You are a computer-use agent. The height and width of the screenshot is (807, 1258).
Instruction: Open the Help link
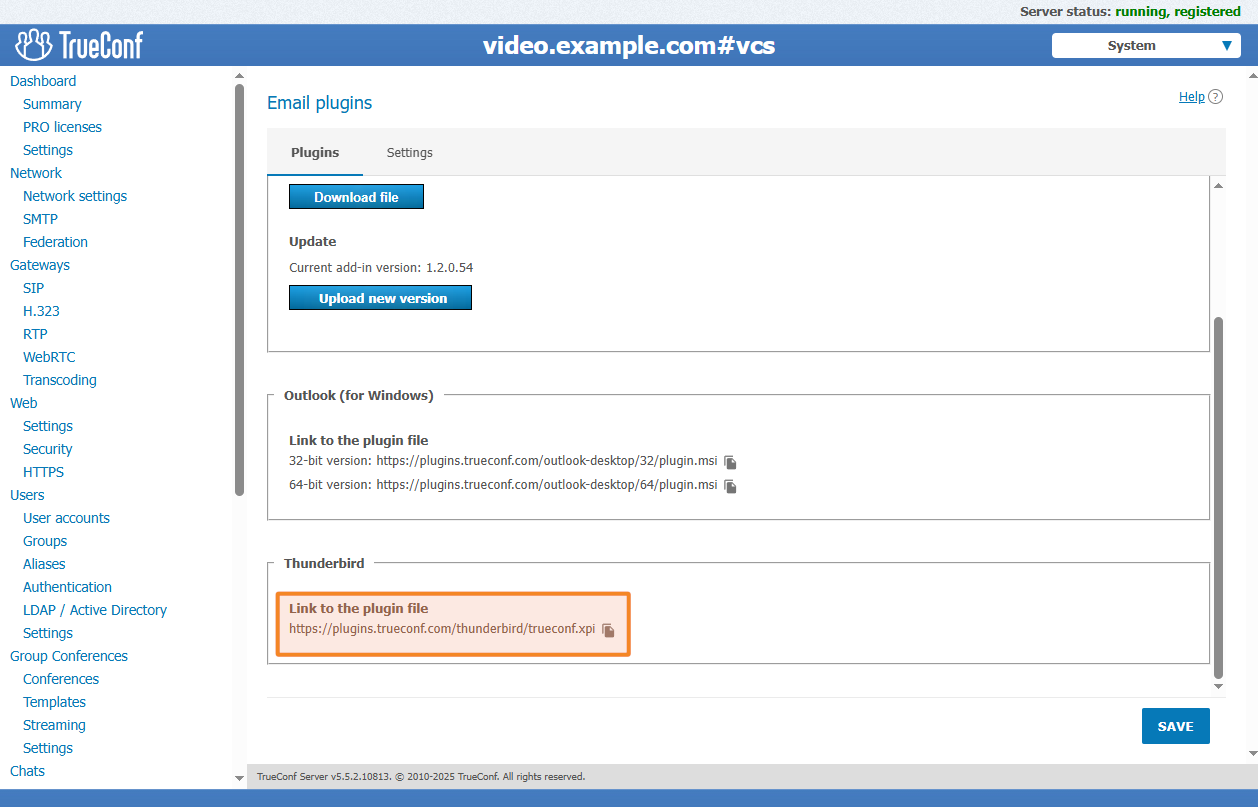(1191, 97)
